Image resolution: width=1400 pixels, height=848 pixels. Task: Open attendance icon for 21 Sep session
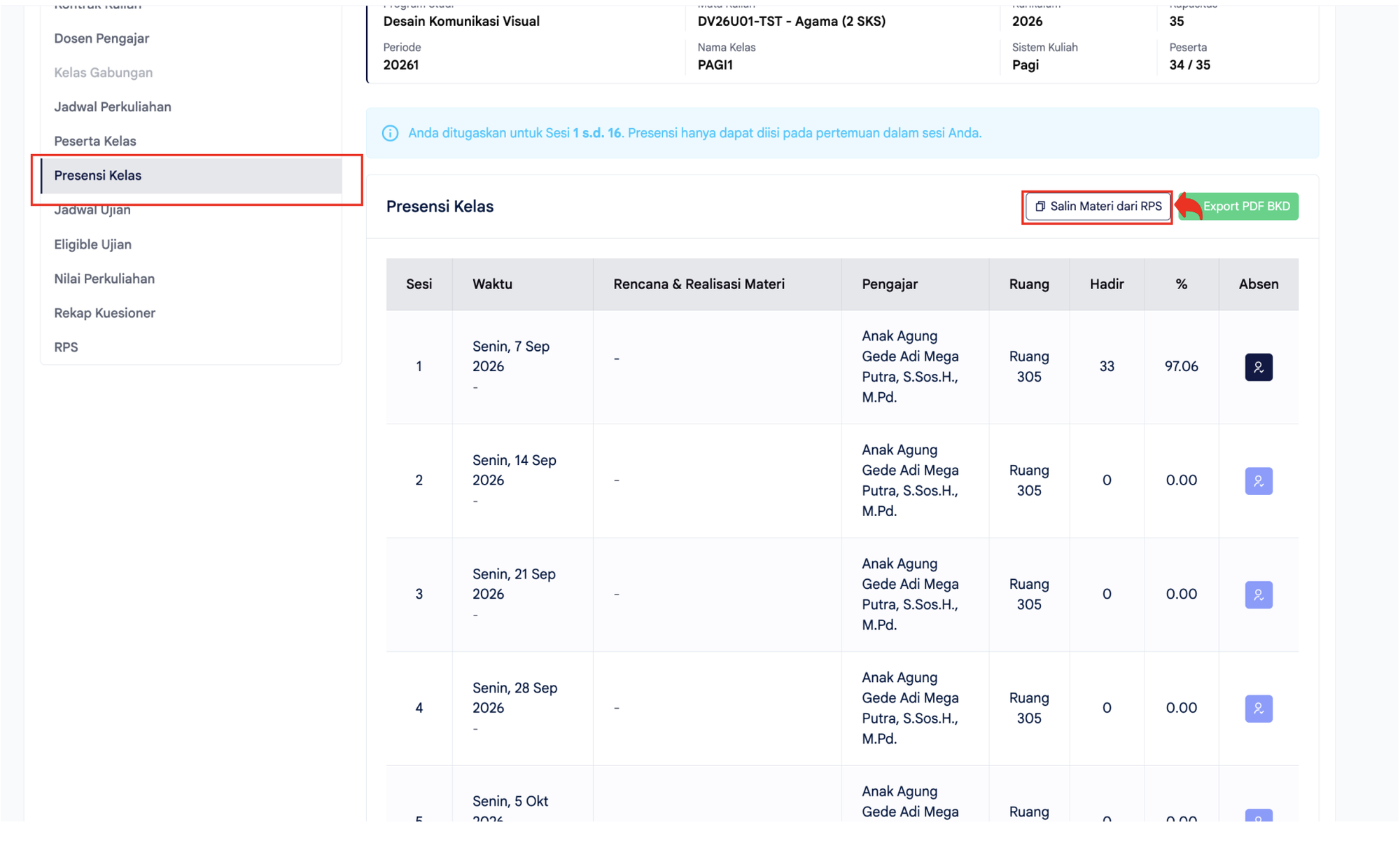pos(1258,595)
